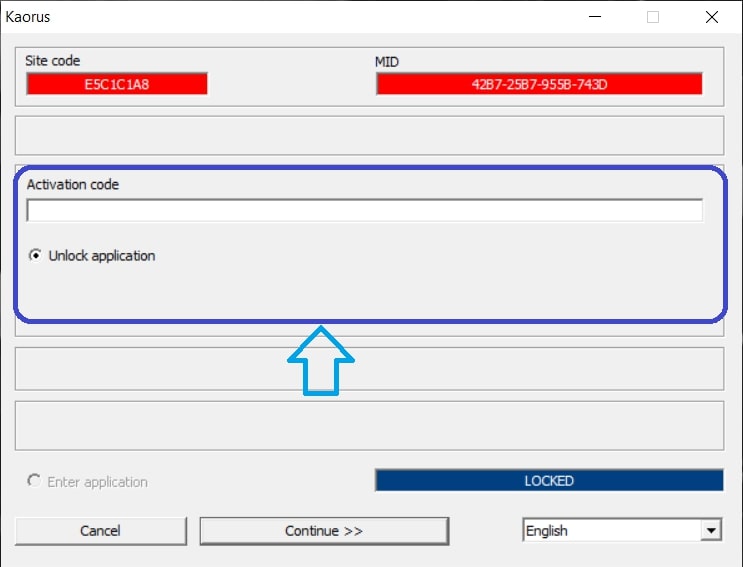Viewport: 743px width, 567px height.
Task: Click the red Site code value E5C1C1A8
Action: [x=117, y=84]
